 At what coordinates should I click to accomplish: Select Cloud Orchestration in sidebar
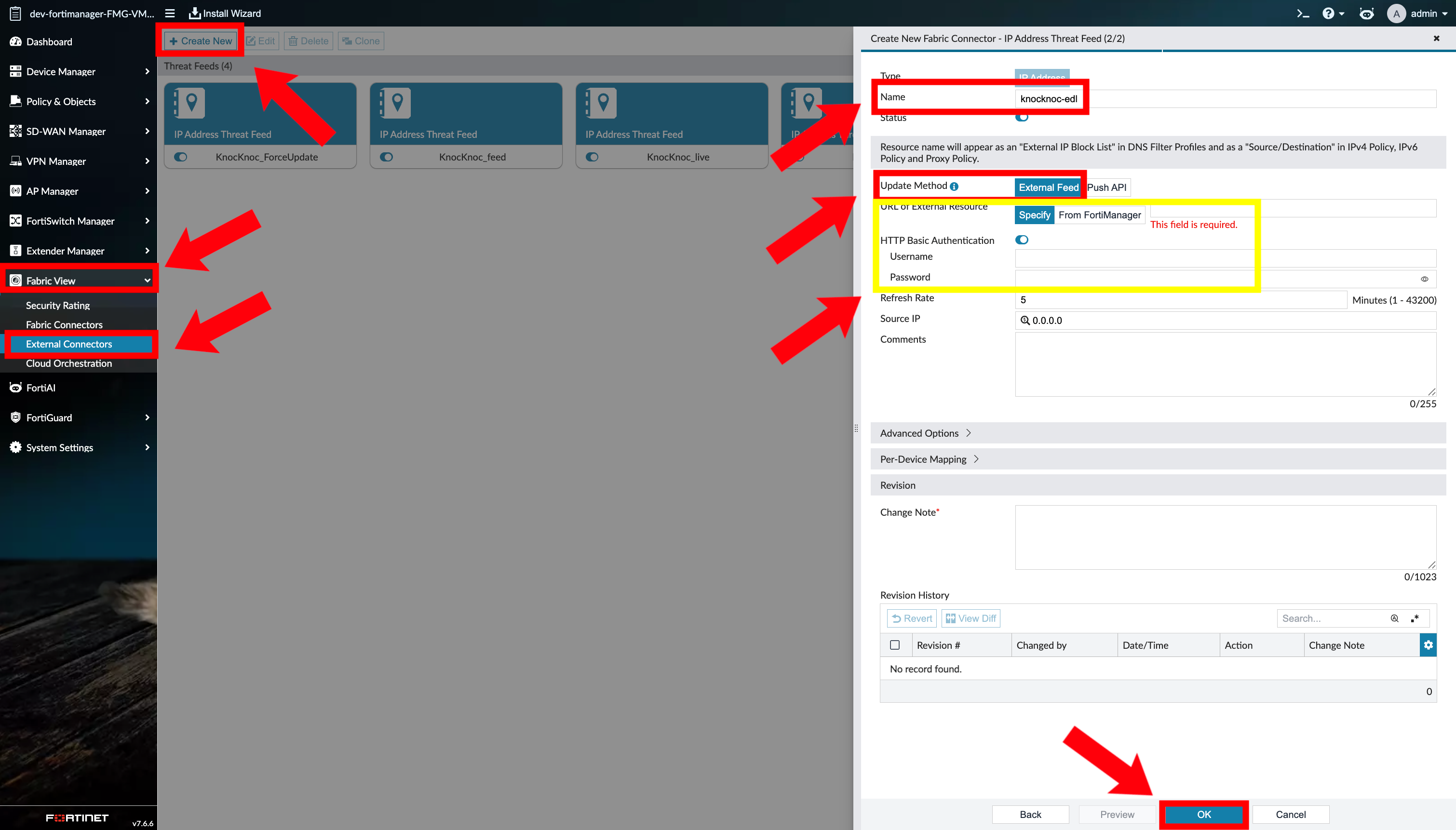point(68,363)
